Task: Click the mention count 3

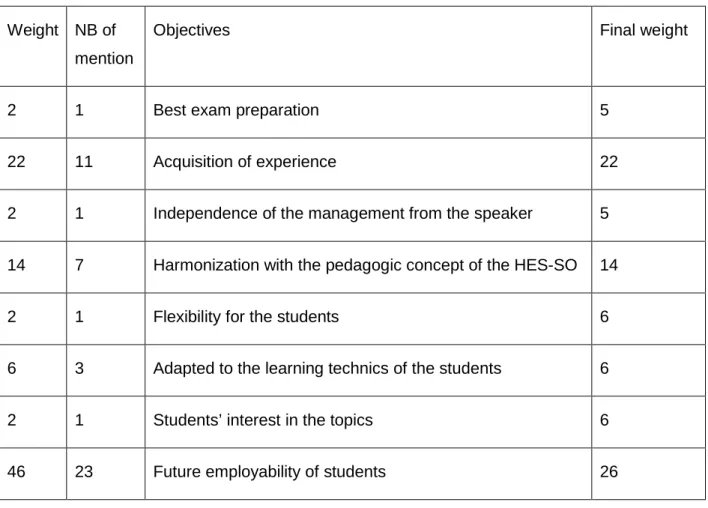Action: pos(79,368)
